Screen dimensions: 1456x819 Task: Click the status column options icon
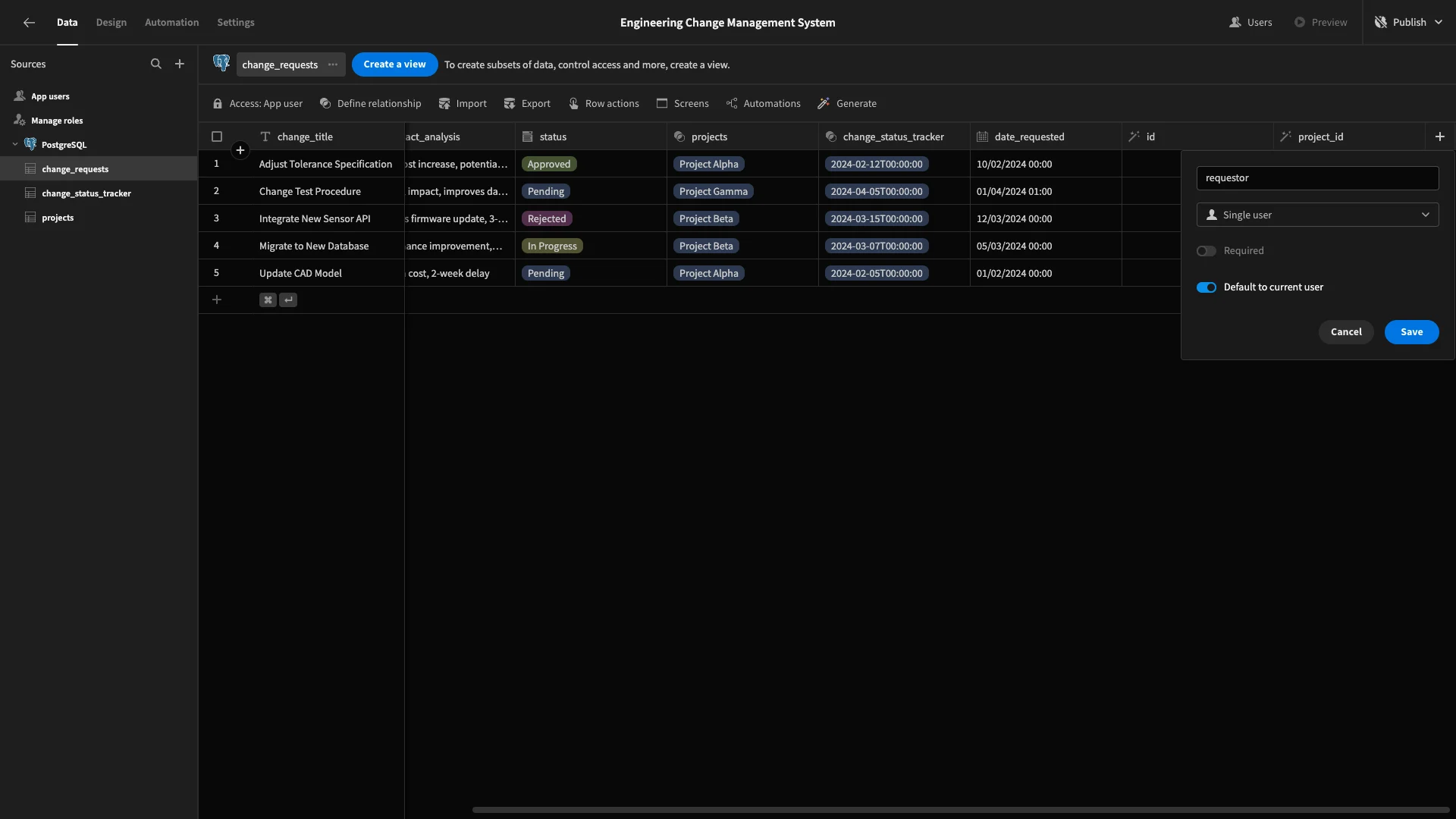point(528,137)
